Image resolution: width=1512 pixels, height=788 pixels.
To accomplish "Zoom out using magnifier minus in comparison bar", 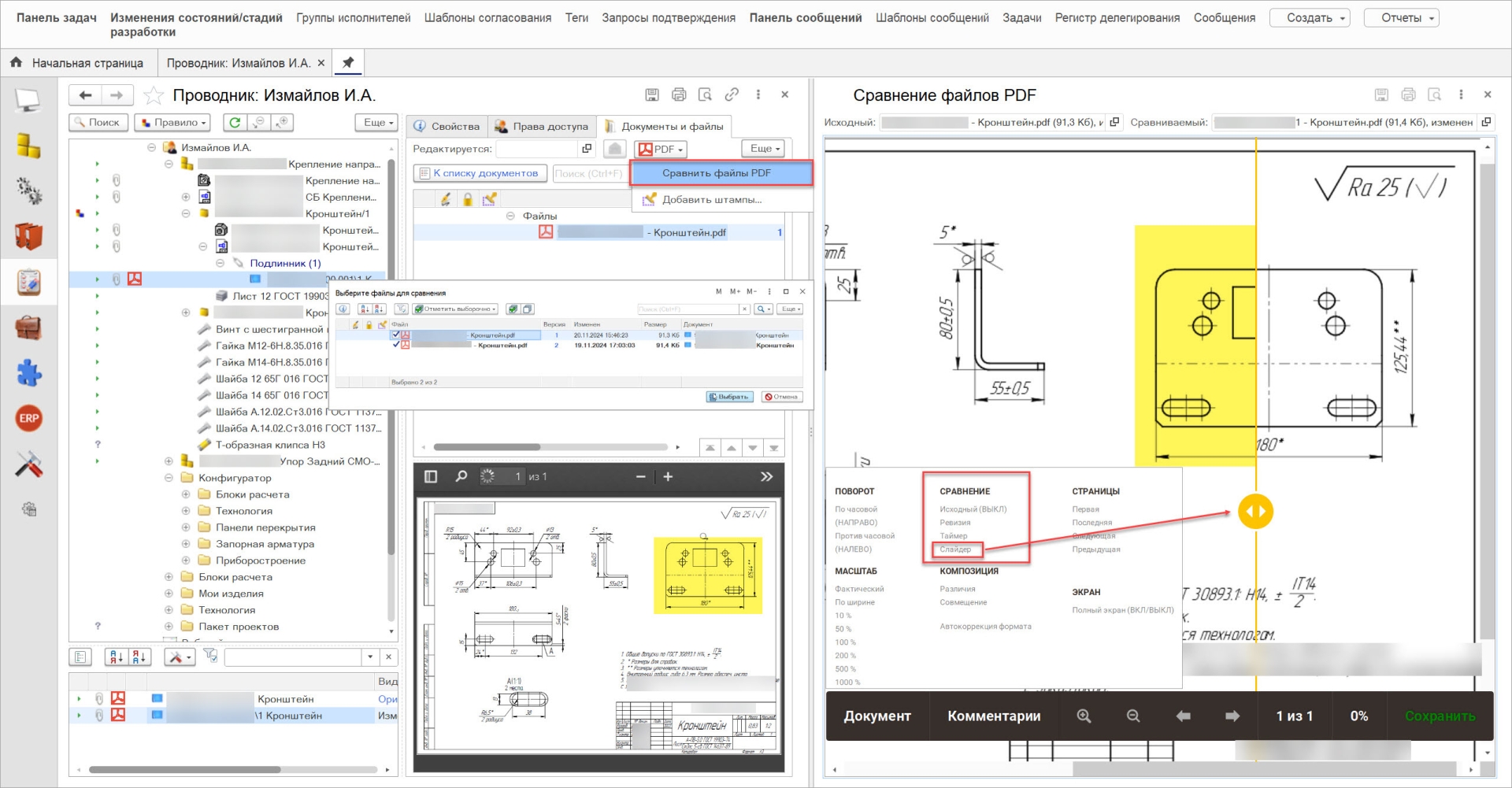I will (1133, 716).
